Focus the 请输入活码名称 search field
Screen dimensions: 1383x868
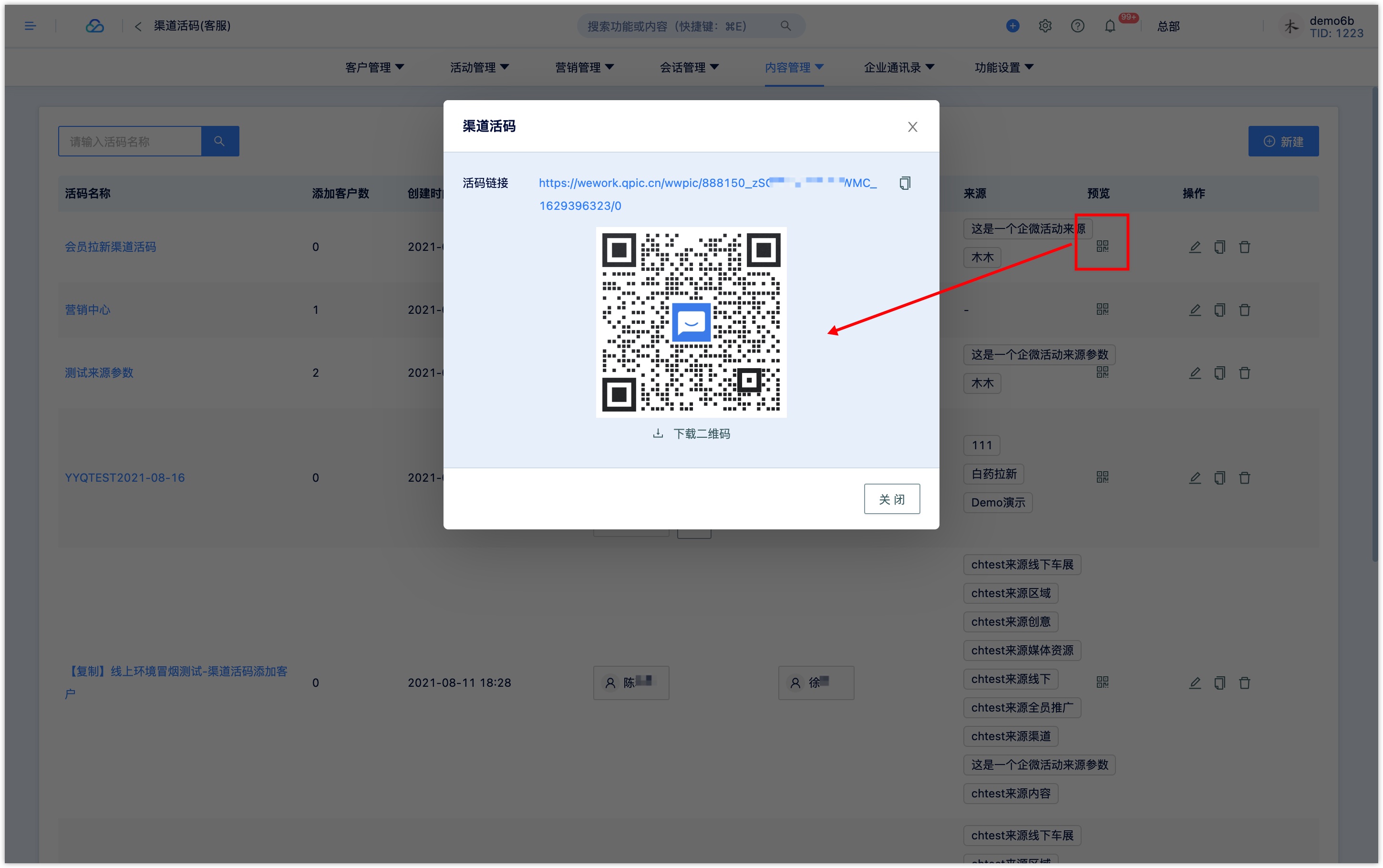[130, 141]
